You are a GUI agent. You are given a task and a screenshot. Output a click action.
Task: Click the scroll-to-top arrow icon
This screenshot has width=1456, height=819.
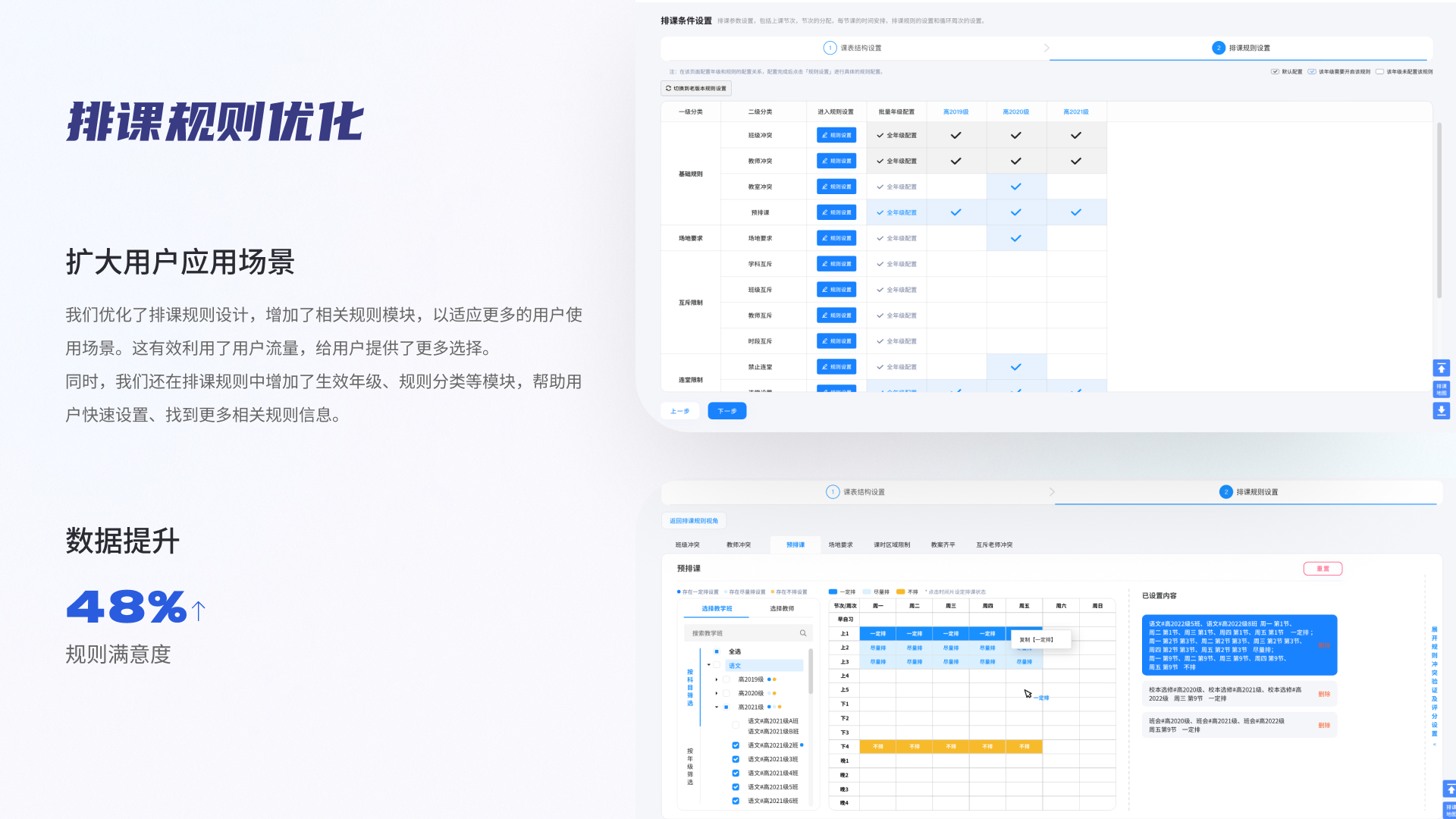coord(1441,369)
